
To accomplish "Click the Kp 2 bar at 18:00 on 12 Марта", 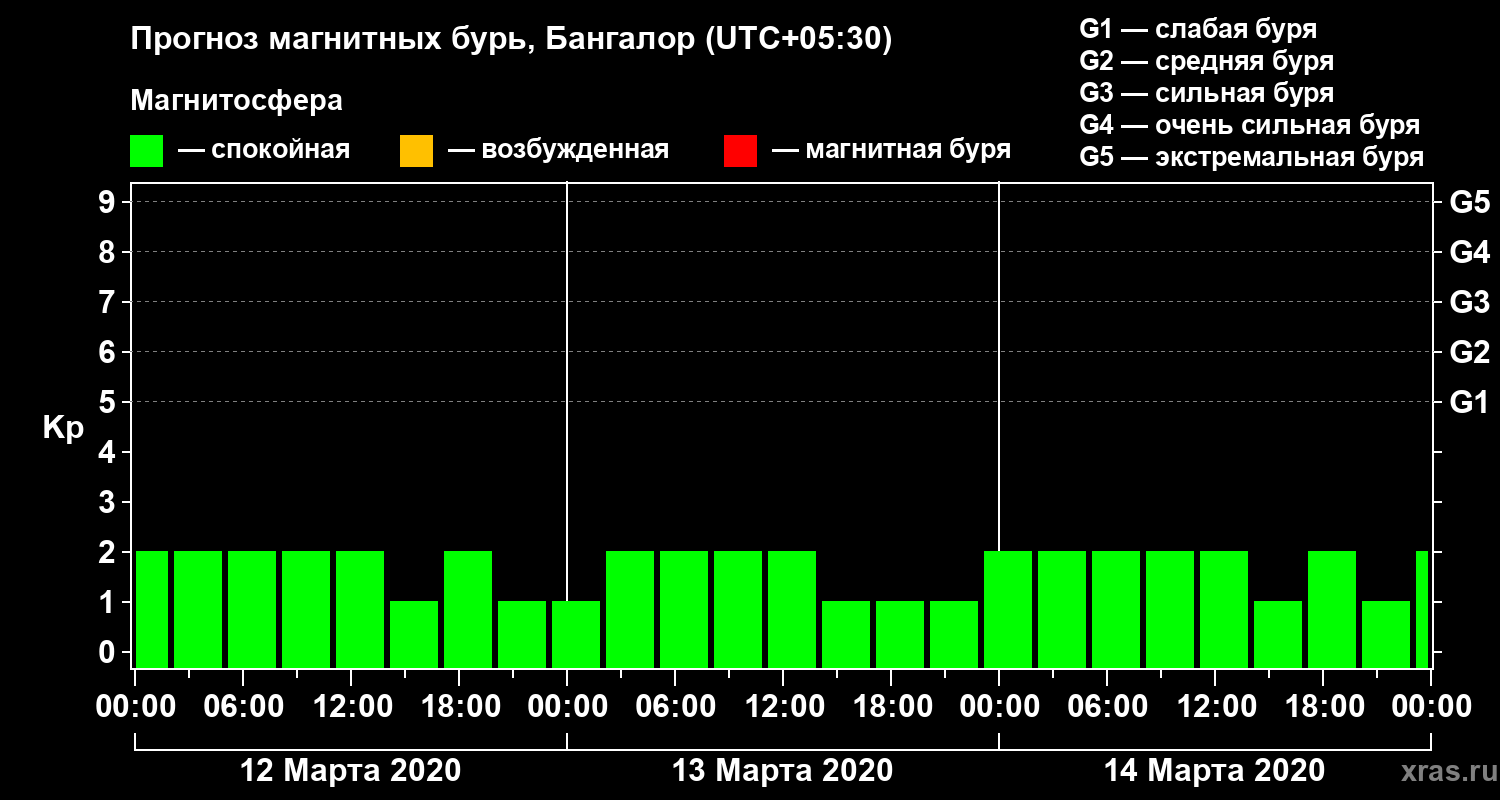I will pyautogui.click(x=468, y=609).
